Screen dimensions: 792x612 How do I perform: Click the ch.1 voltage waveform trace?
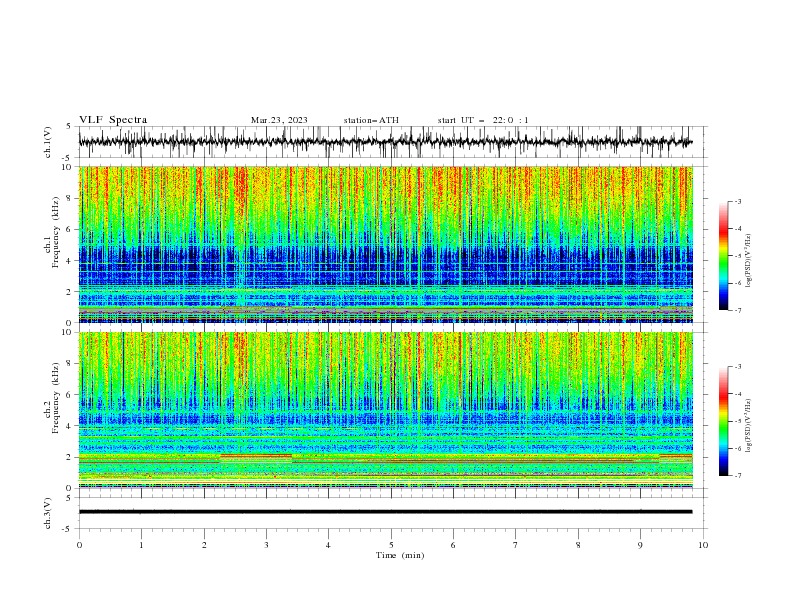pos(385,142)
